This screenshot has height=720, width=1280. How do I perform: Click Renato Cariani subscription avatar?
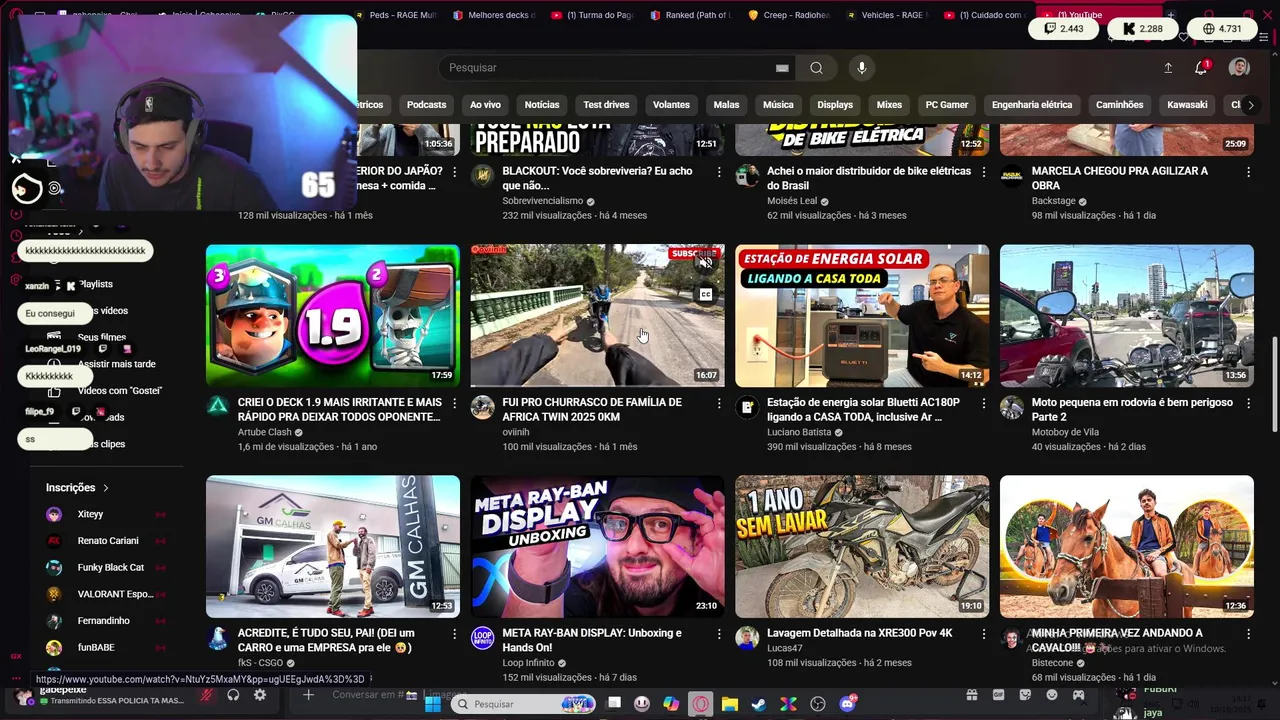point(54,541)
